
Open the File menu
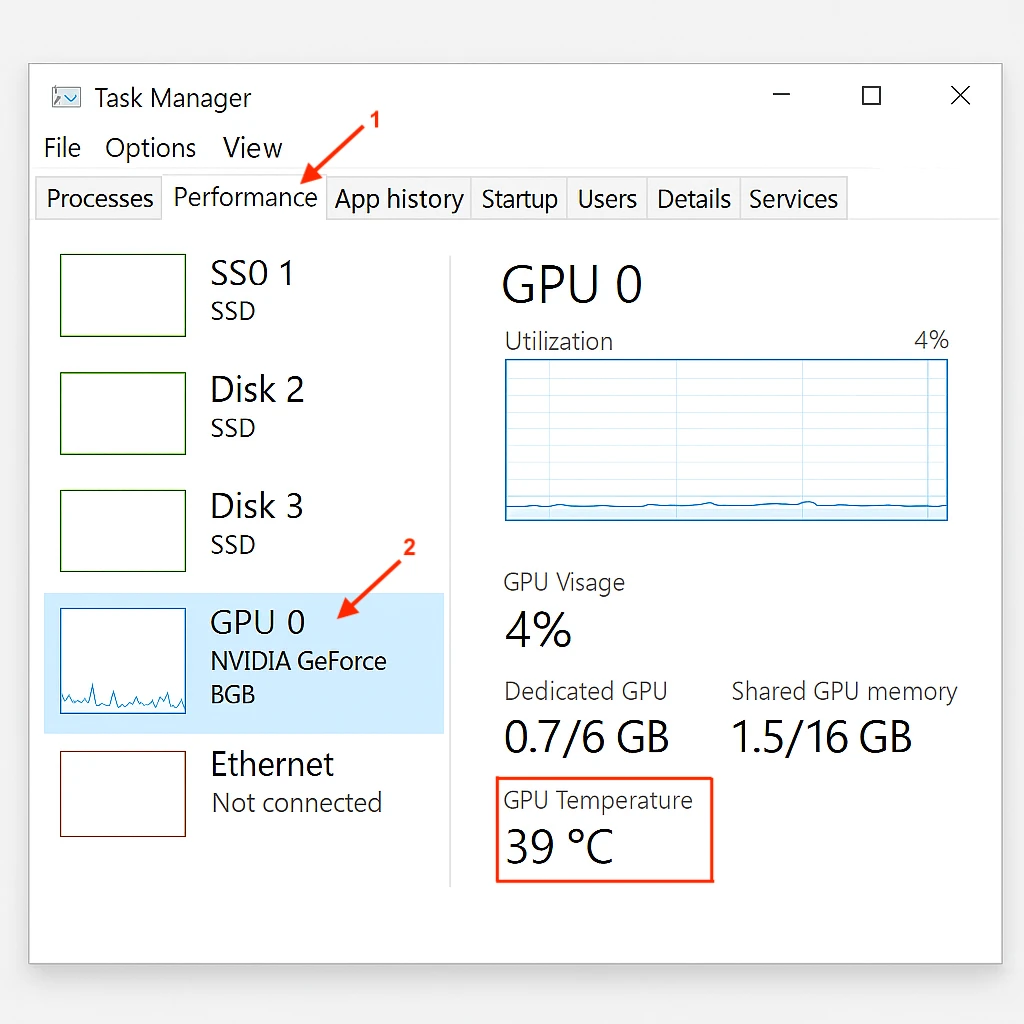(x=62, y=148)
